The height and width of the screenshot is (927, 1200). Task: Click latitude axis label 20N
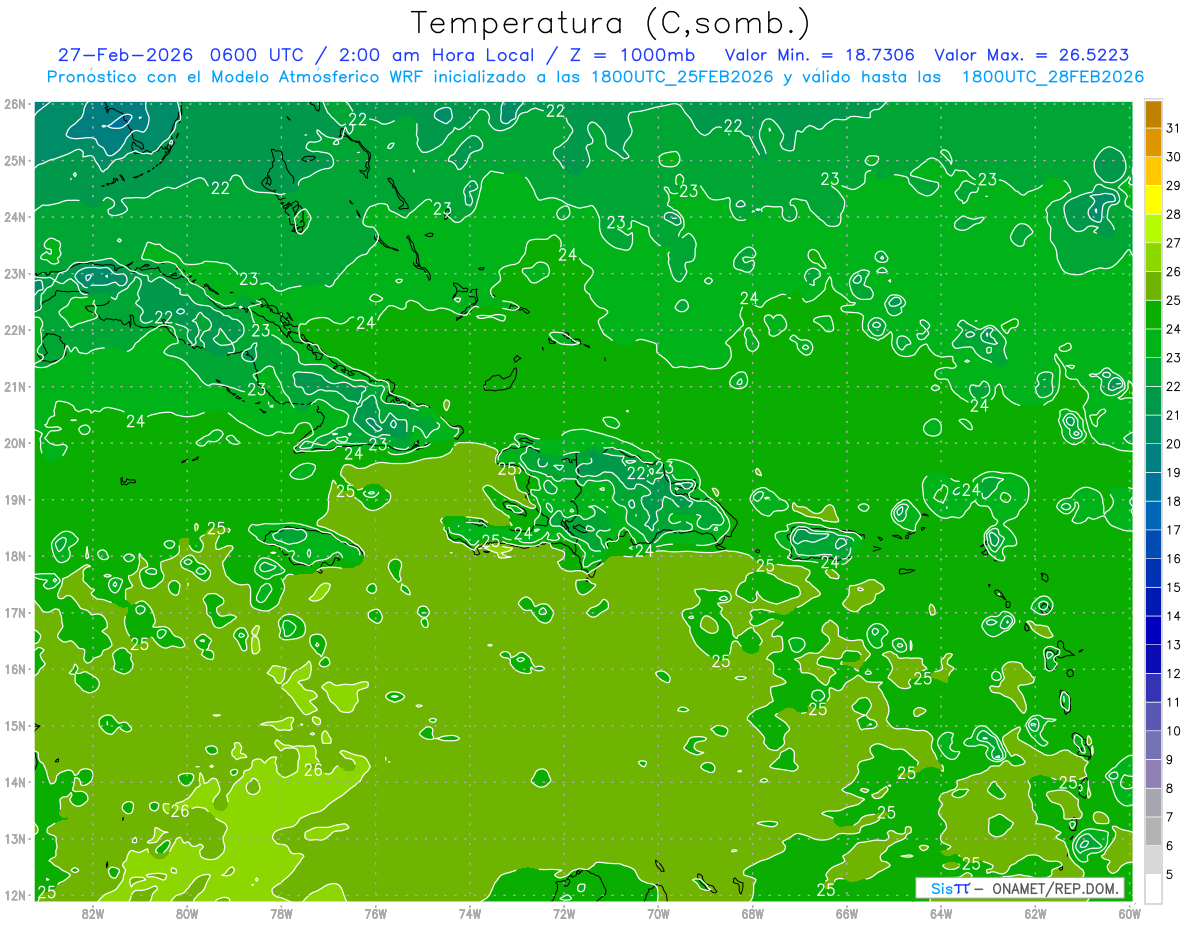pos(14,443)
